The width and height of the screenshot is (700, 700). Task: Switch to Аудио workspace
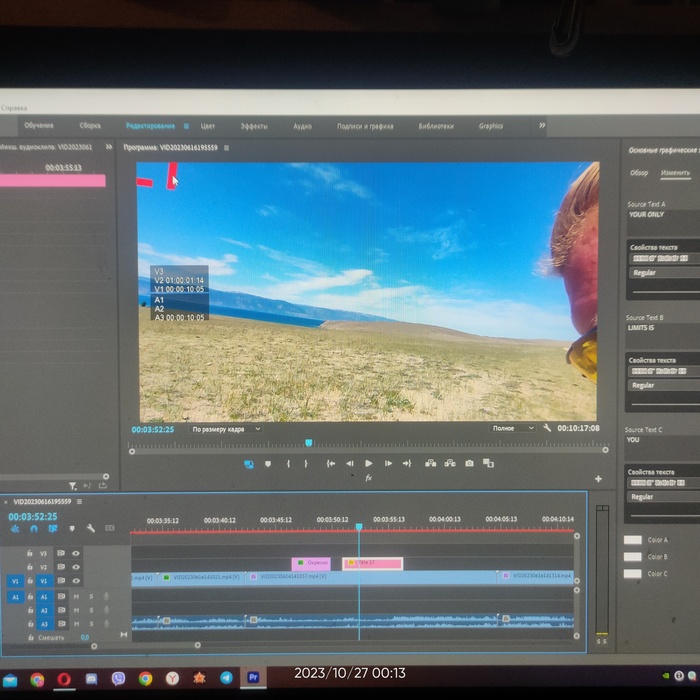tap(302, 126)
